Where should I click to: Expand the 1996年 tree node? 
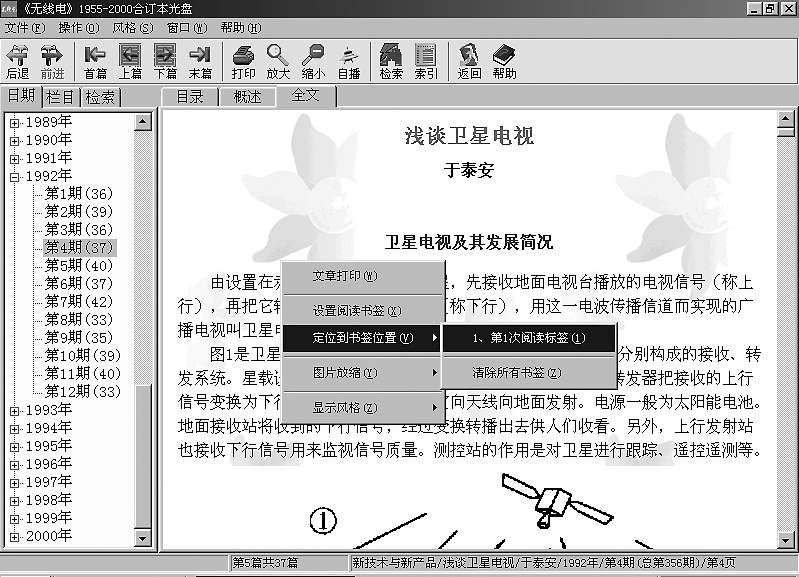pyautogui.click(x=14, y=465)
